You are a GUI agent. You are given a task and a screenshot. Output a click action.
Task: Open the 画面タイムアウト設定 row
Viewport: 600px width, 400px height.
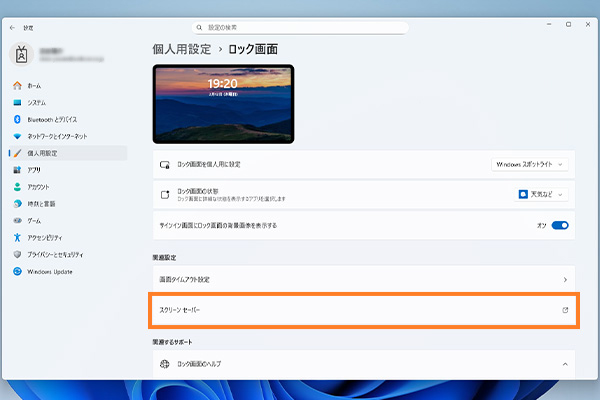point(364,280)
